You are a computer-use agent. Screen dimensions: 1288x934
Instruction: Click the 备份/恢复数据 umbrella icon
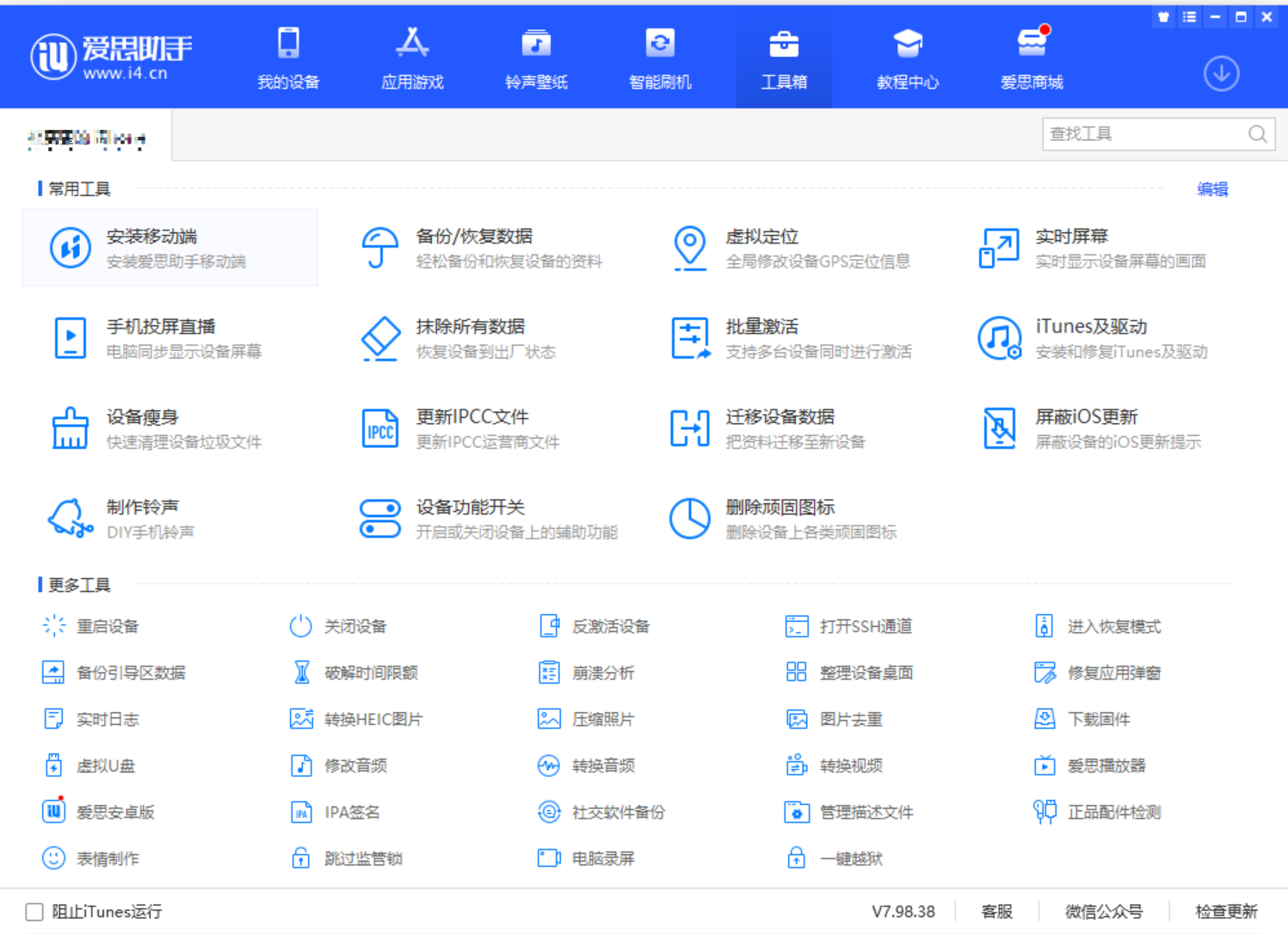point(379,248)
